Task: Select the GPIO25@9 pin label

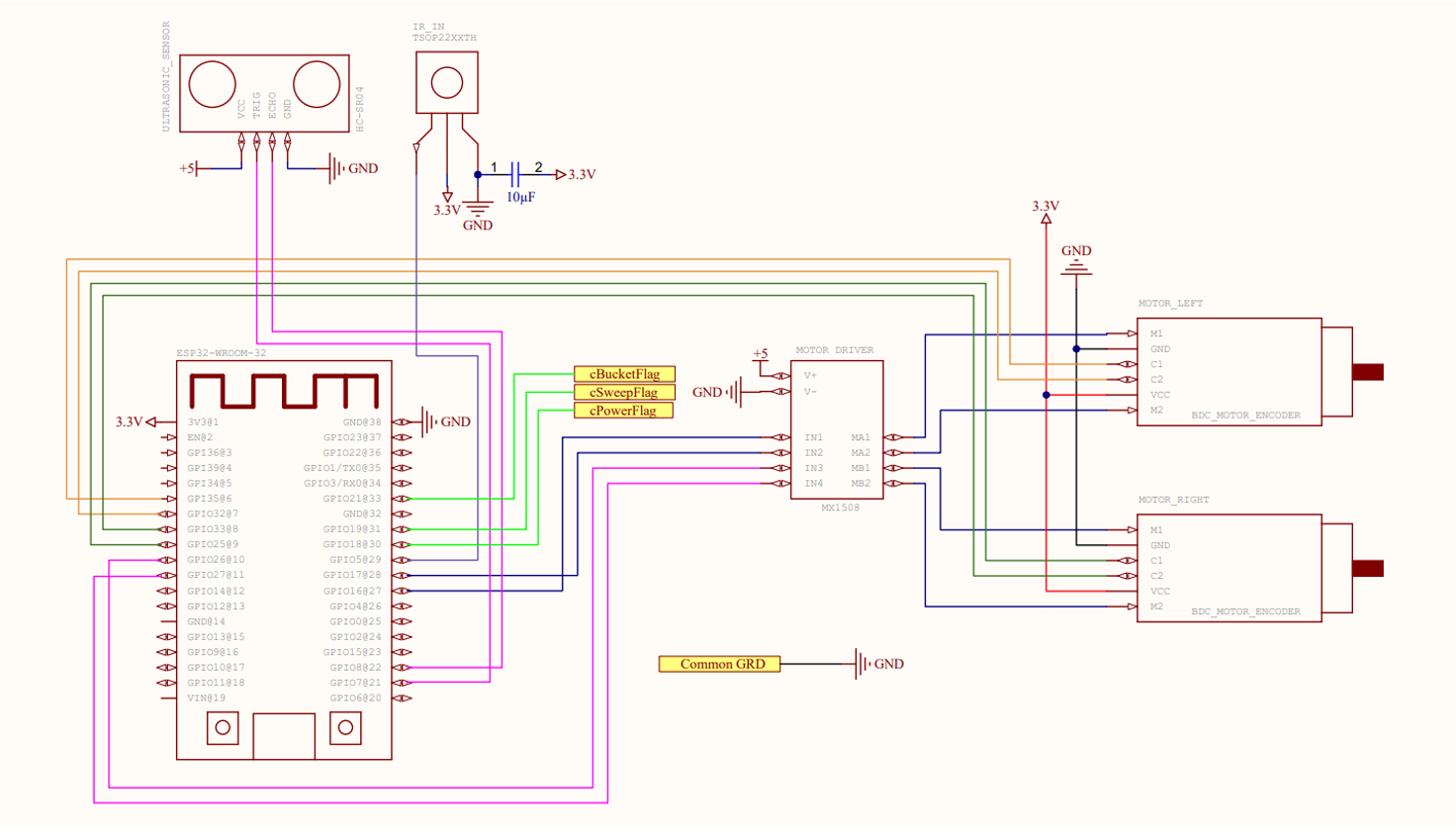Action: pyautogui.click(x=213, y=544)
